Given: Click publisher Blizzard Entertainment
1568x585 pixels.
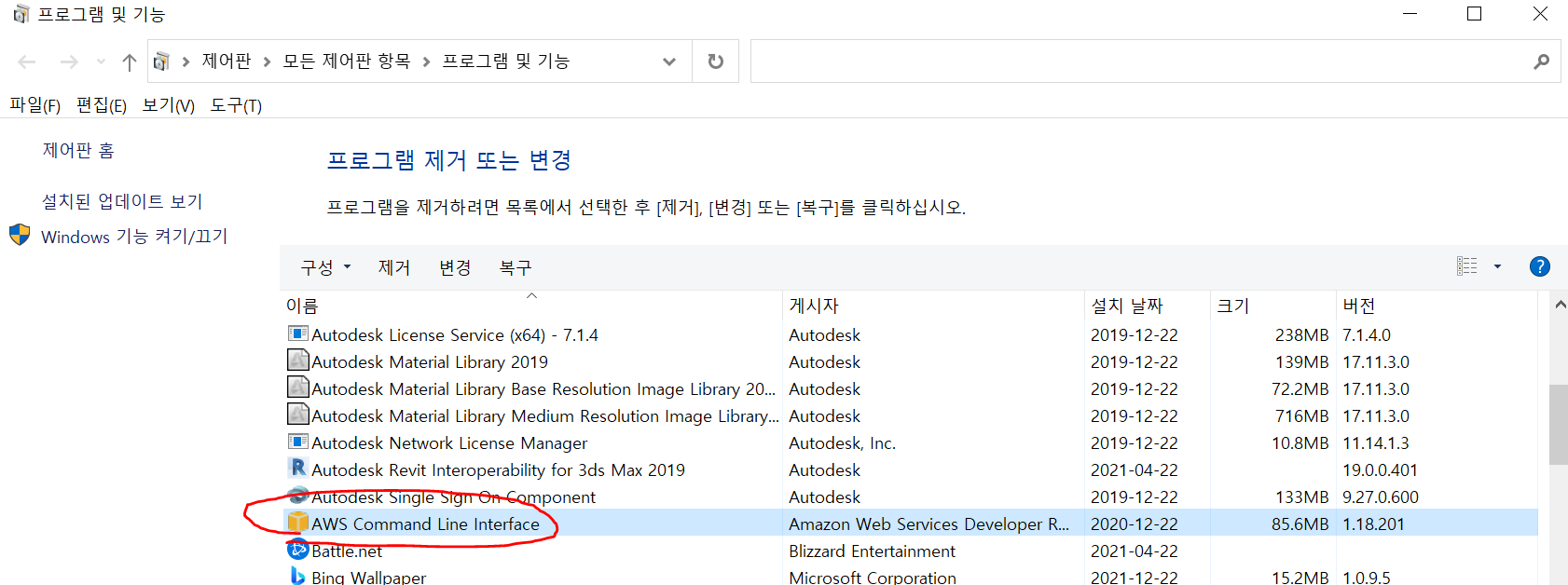Looking at the screenshot, I should click(x=872, y=551).
